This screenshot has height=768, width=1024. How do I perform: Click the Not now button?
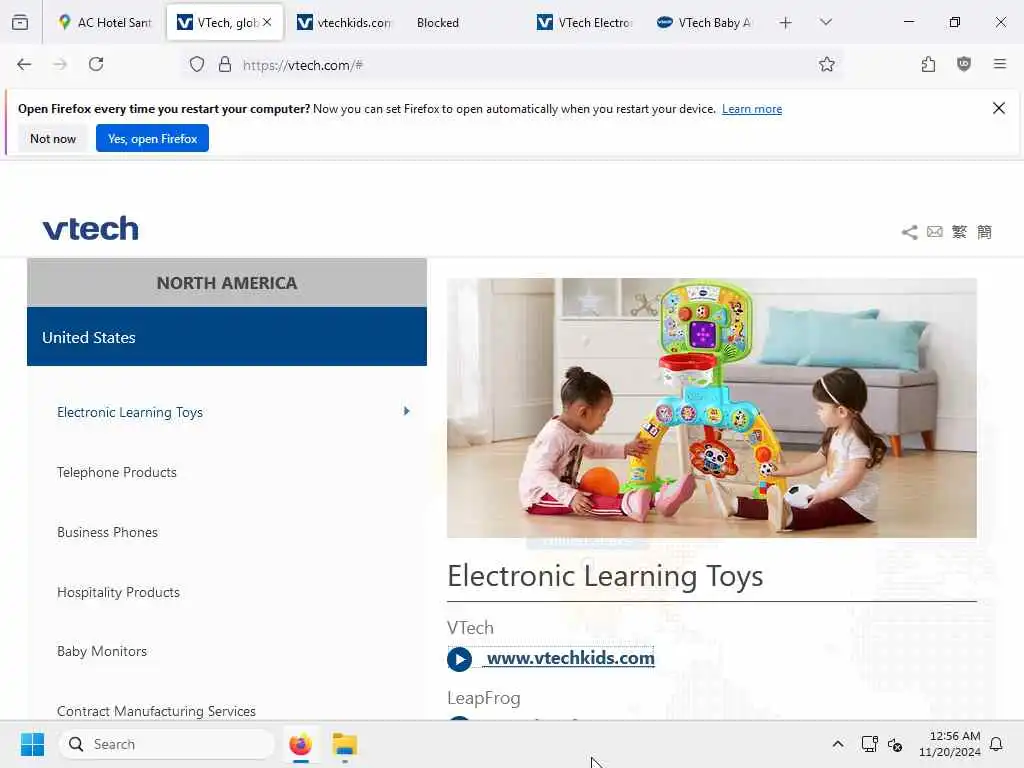tap(53, 138)
